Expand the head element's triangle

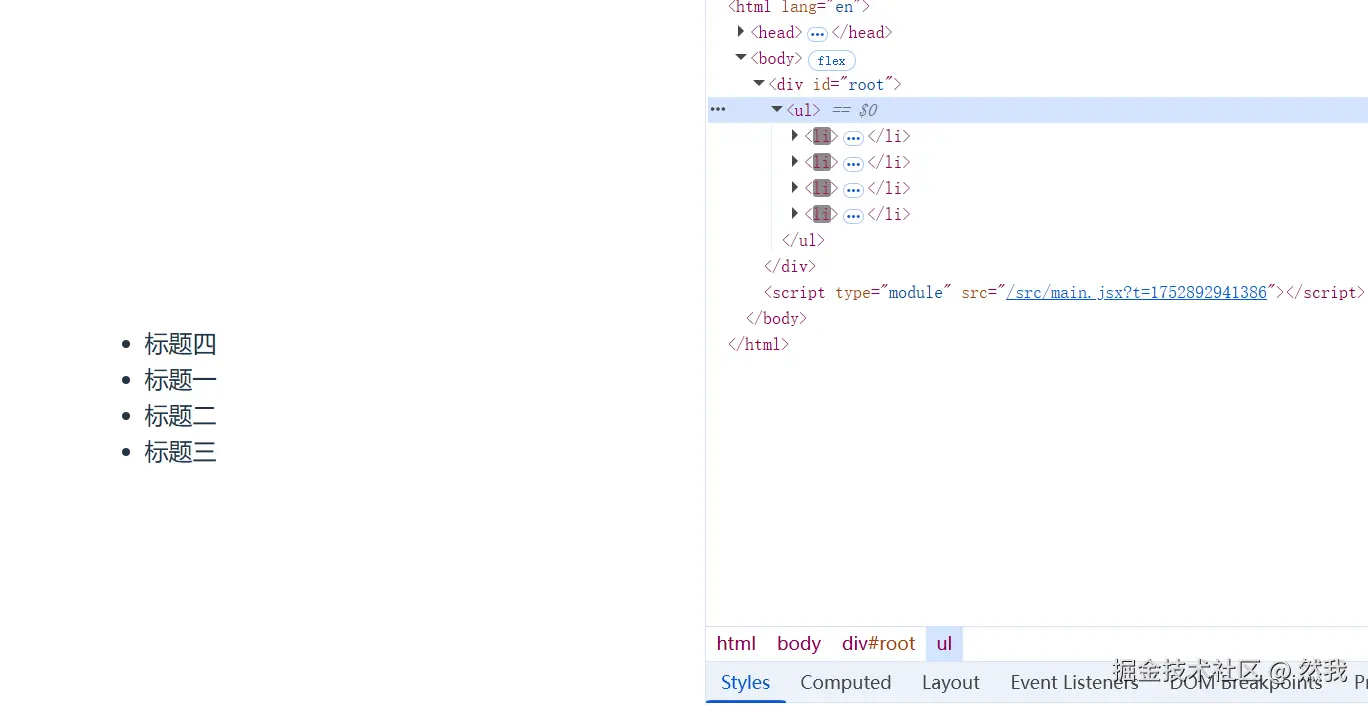[741, 32]
